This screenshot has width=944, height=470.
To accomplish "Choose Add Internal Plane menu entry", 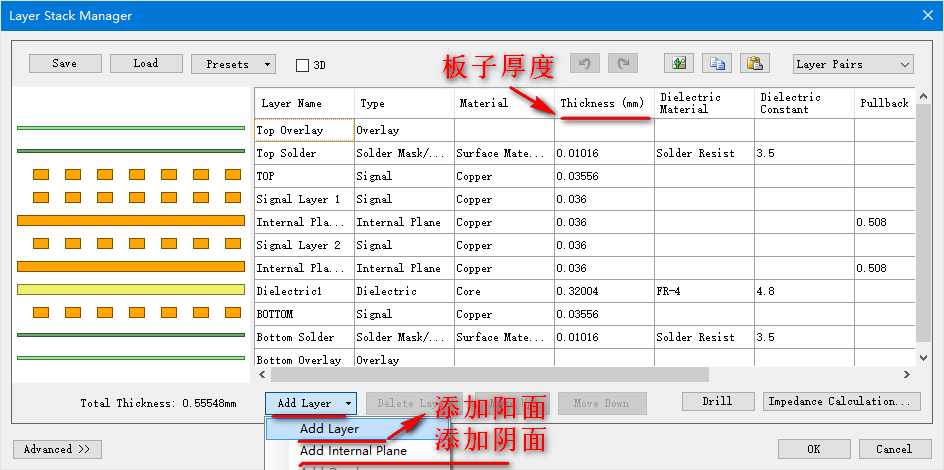I will pos(353,451).
